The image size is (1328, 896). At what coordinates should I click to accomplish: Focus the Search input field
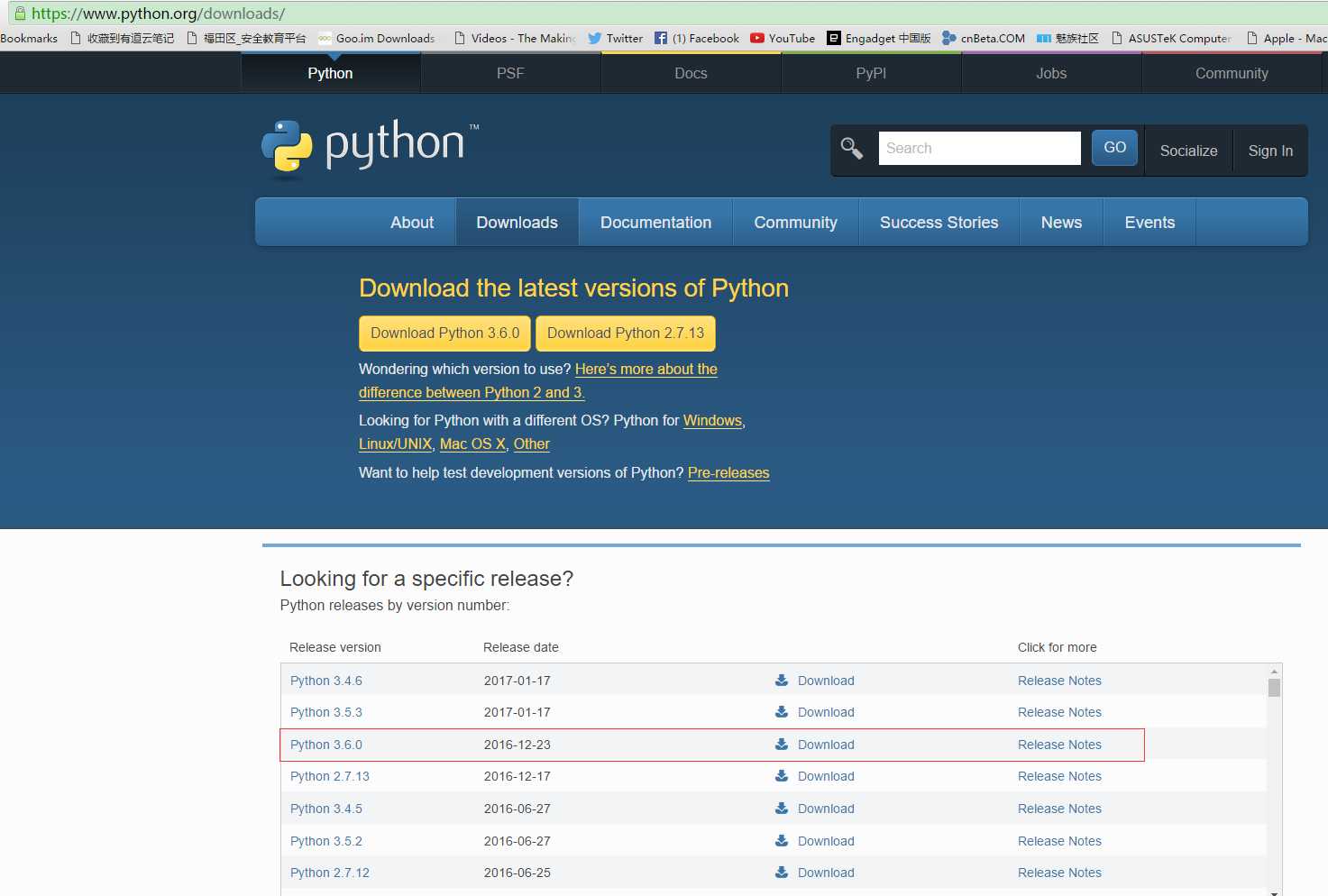pos(979,148)
